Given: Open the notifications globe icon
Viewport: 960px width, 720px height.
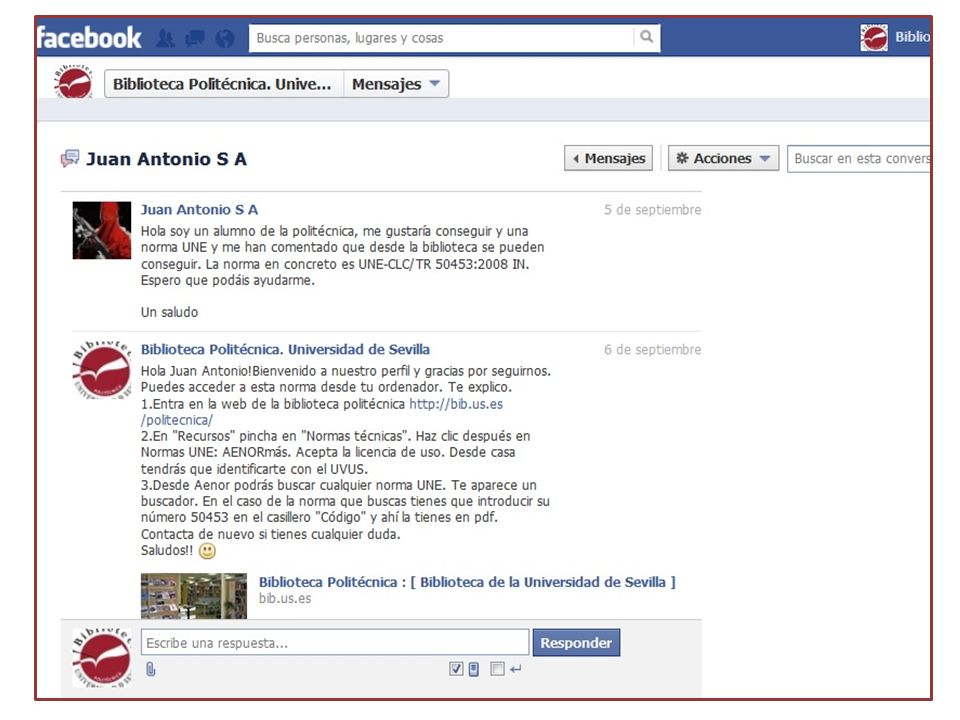Looking at the screenshot, I should 225,39.
